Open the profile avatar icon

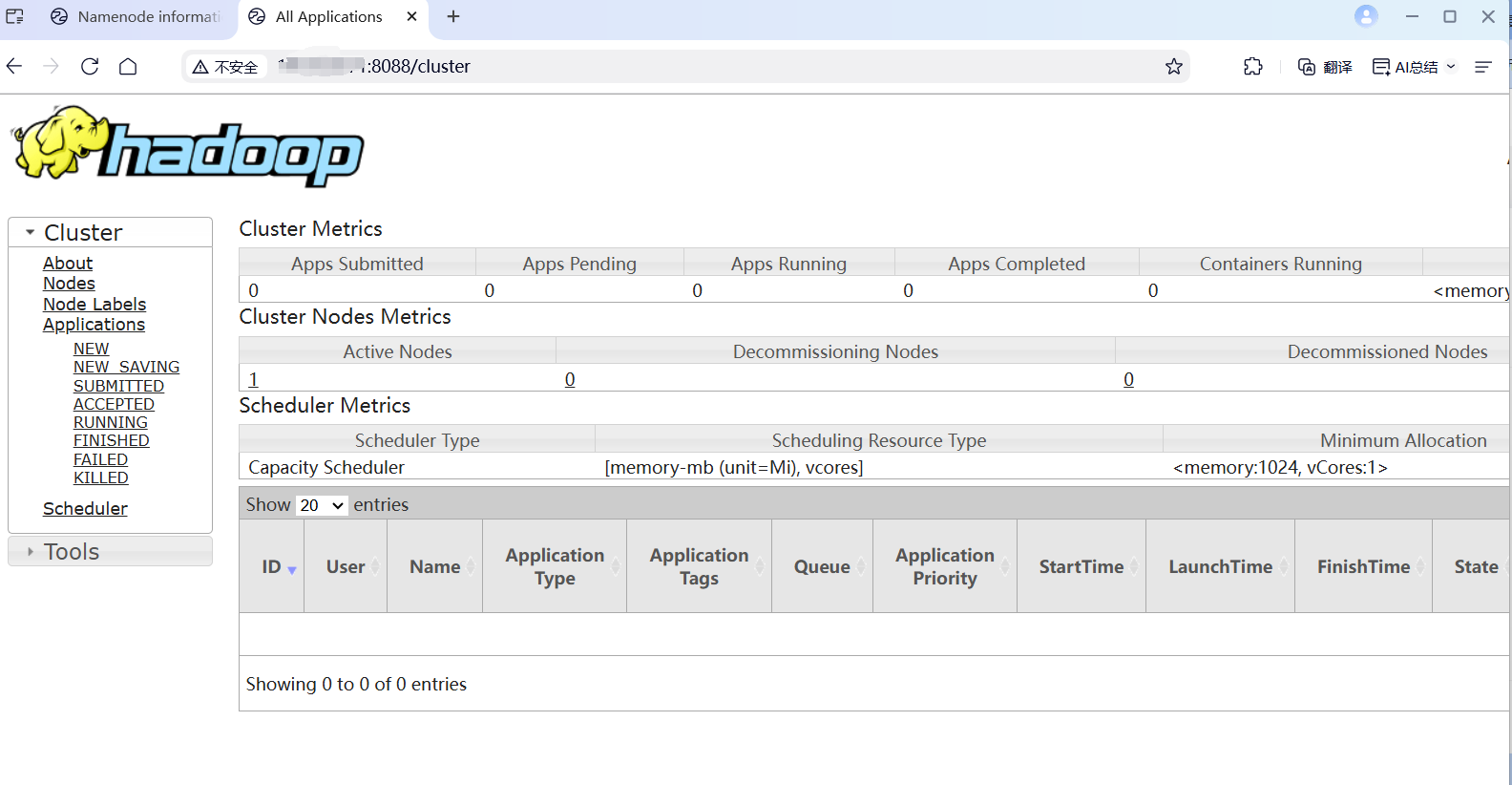tap(1366, 16)
